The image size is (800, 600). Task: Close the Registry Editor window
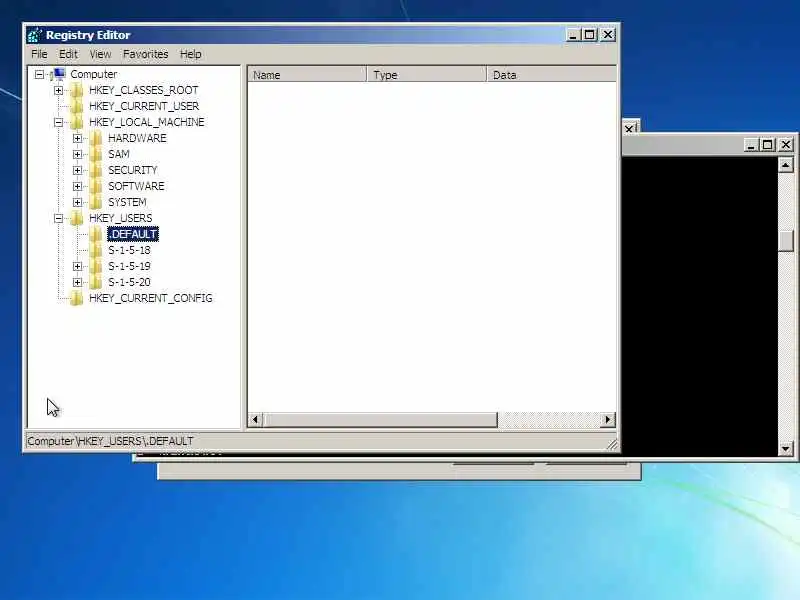[x=608, y=35]
